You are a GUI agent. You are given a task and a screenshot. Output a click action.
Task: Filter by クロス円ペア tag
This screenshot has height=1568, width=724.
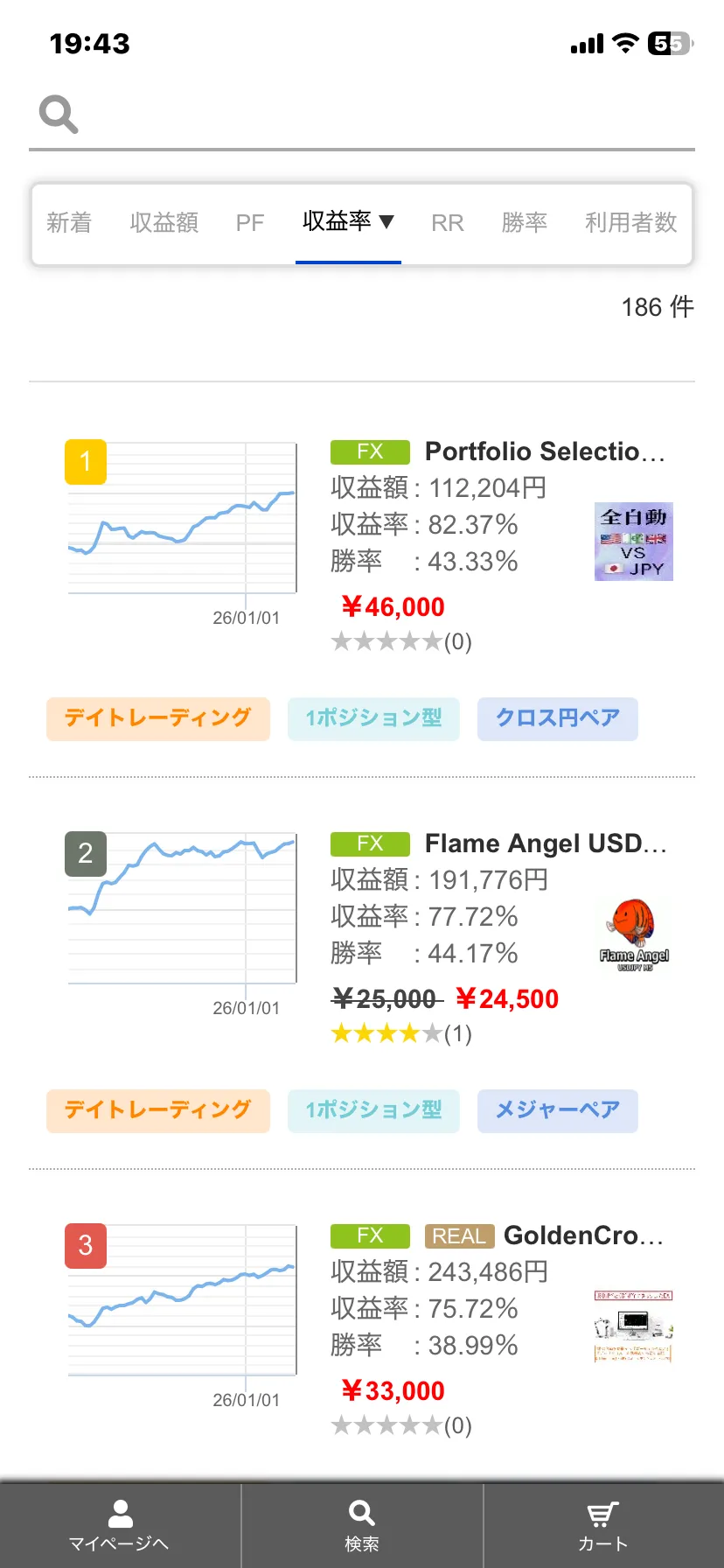[x=557, y=718]
